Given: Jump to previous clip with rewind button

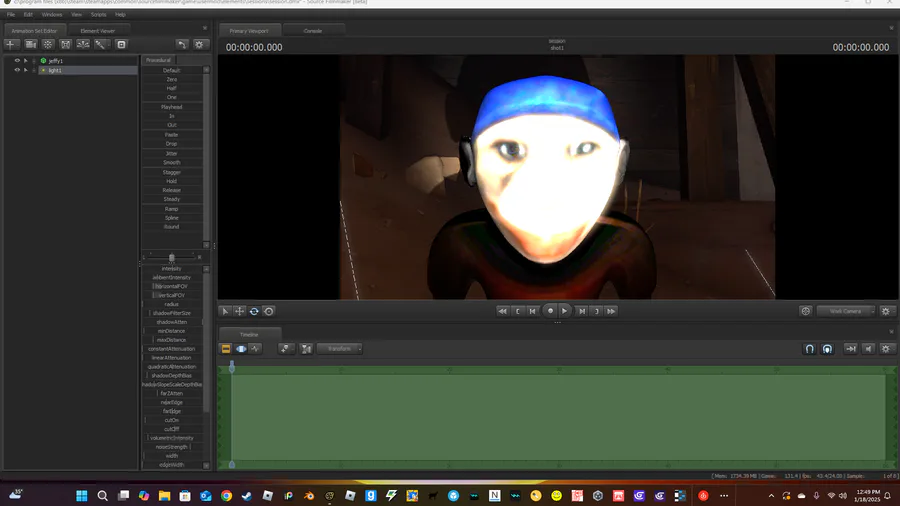Looking at the screenshot, I should (502, 311).
